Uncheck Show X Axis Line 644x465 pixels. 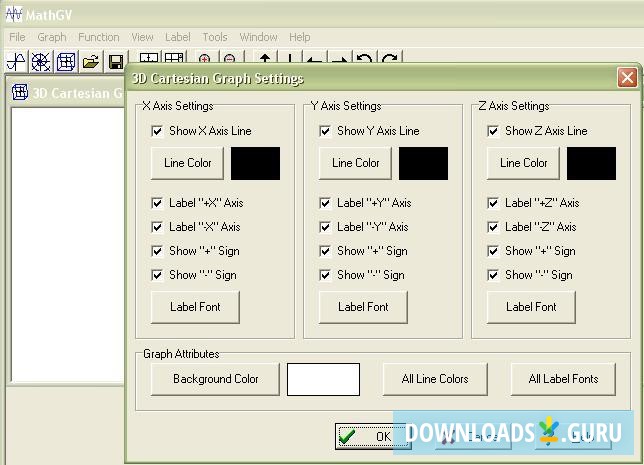tap(157, 131)
